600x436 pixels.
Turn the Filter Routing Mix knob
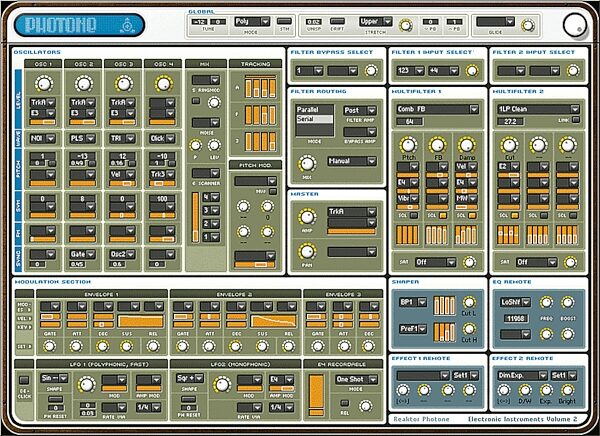pos(307,164)
